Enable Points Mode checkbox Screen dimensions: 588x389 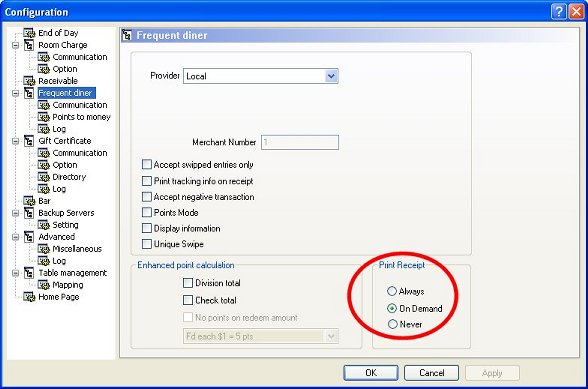click(x=147, y=212)
